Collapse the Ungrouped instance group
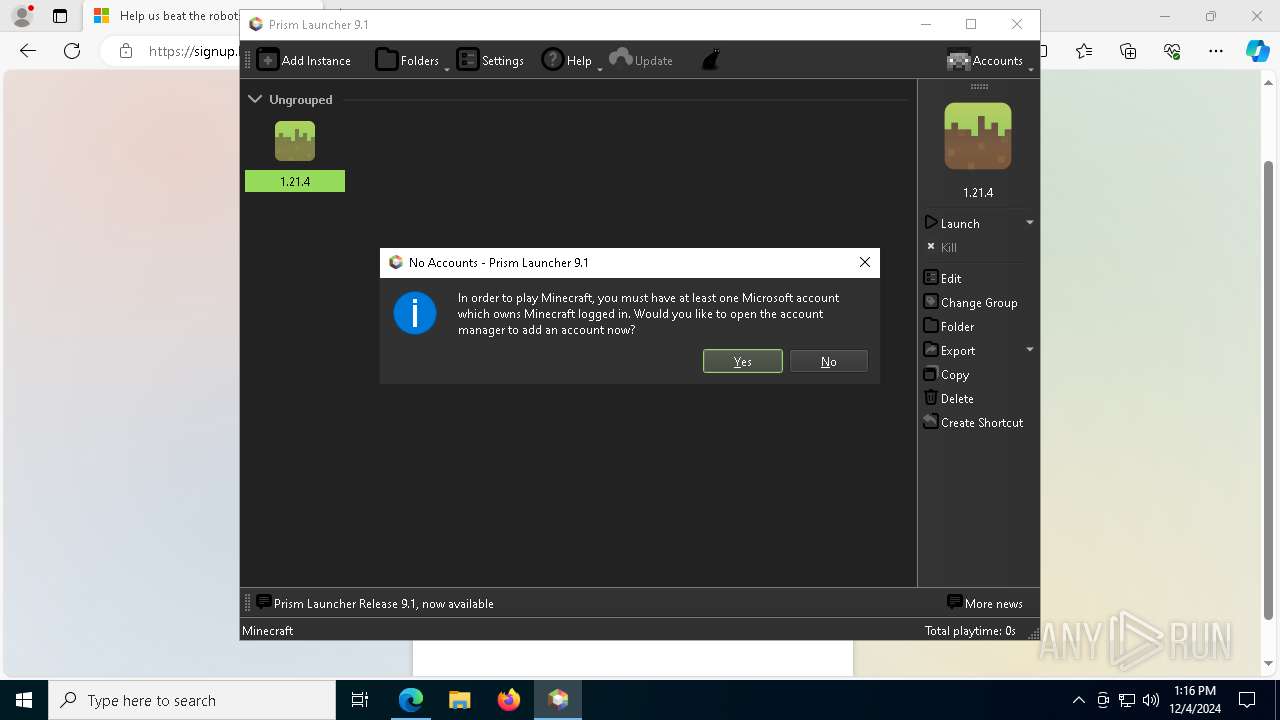Viewport: 1280px width, 720px height. tap(255, 99)
